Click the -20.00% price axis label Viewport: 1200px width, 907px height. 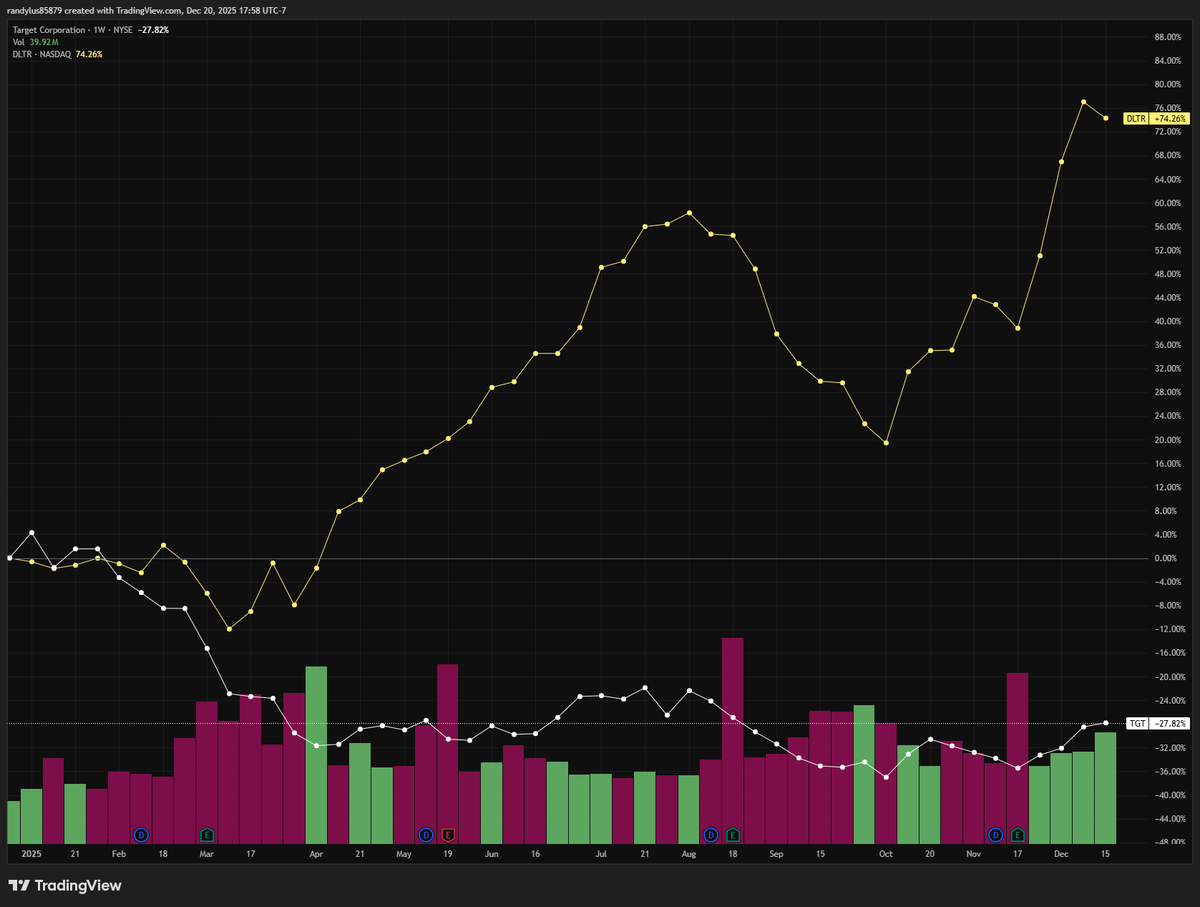tap(1168, 677)
